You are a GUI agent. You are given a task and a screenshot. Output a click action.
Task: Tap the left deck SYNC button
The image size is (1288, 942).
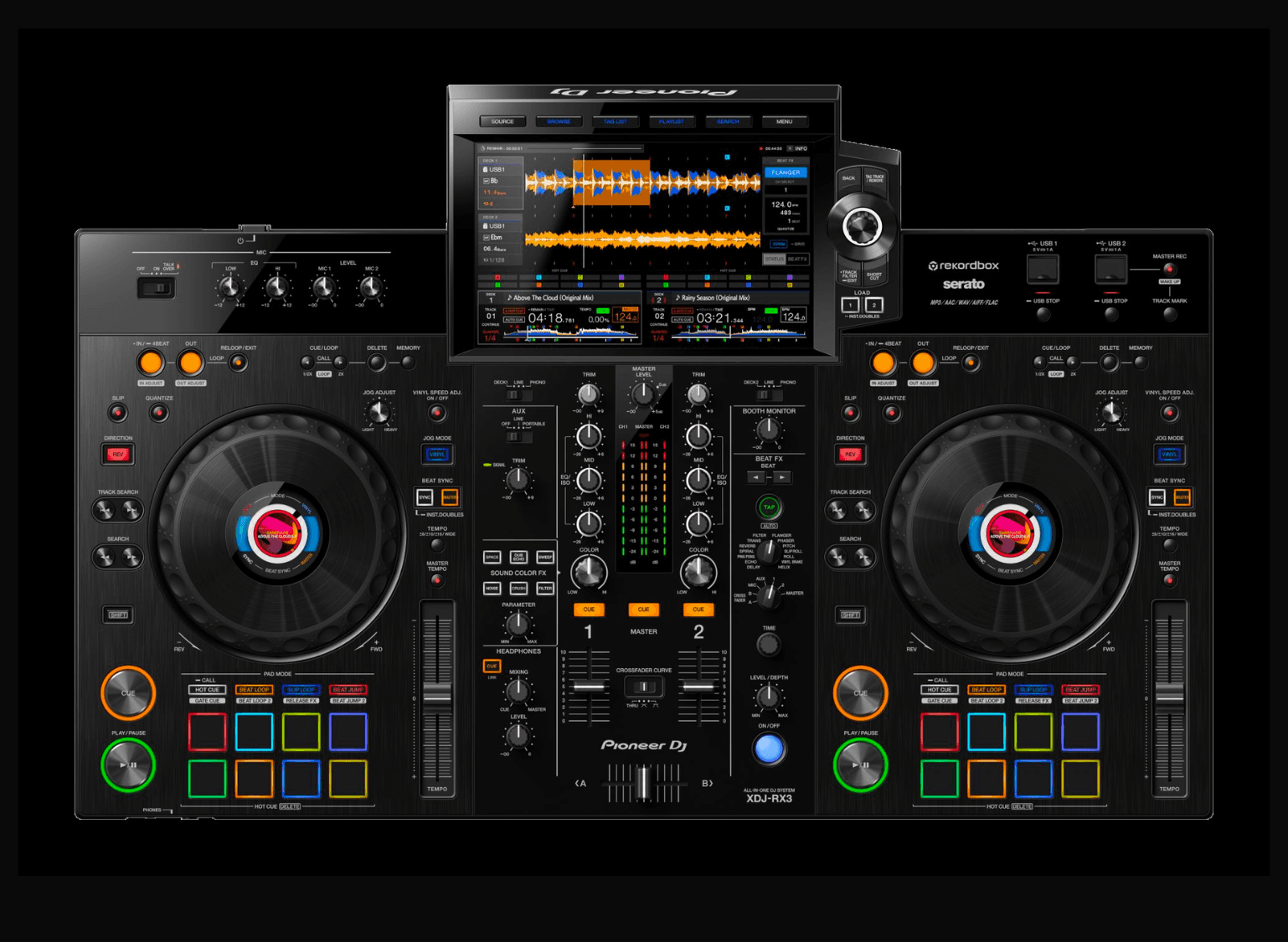(x=425, y=497)
